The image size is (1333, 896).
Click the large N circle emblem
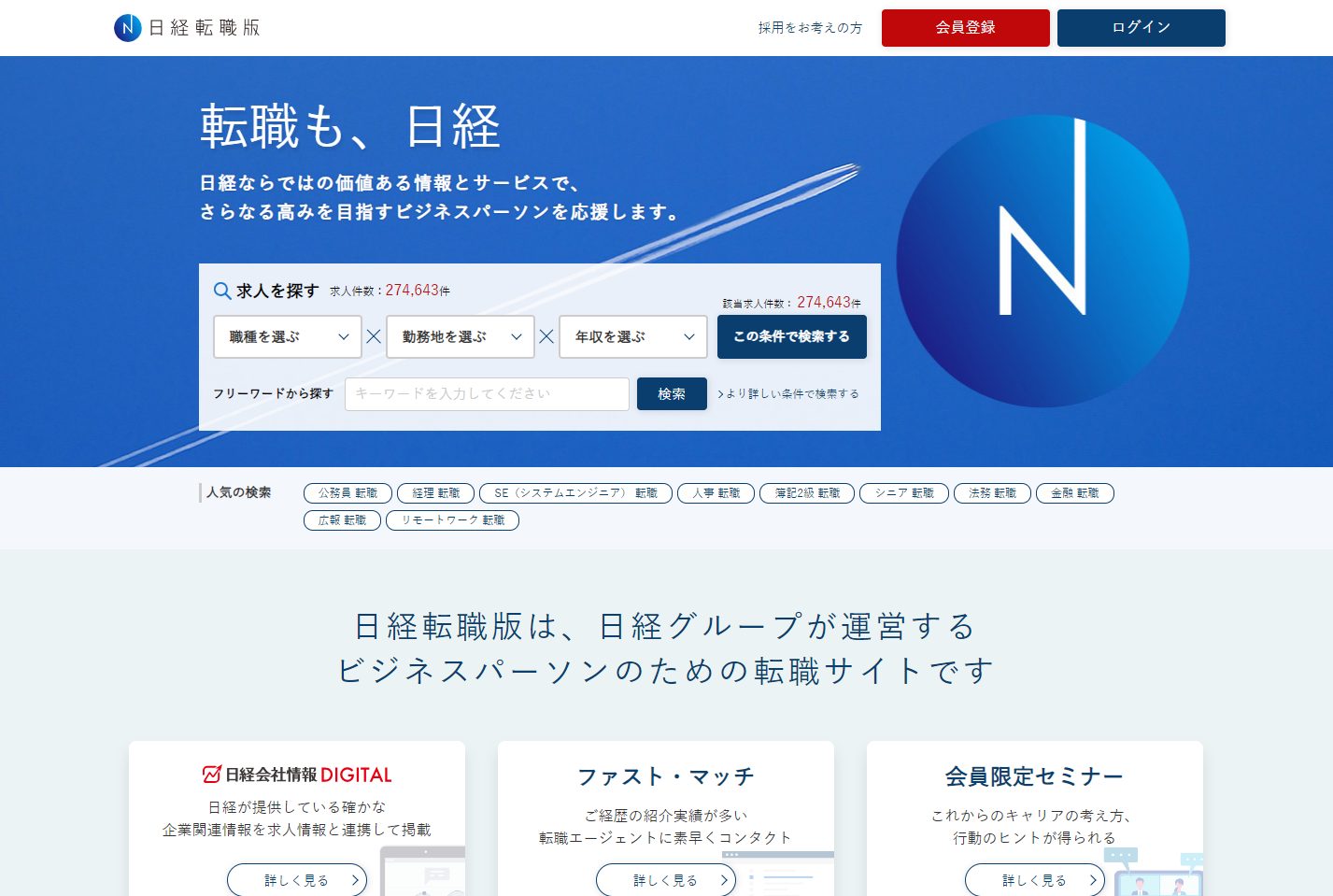(x=1042, y=262)
